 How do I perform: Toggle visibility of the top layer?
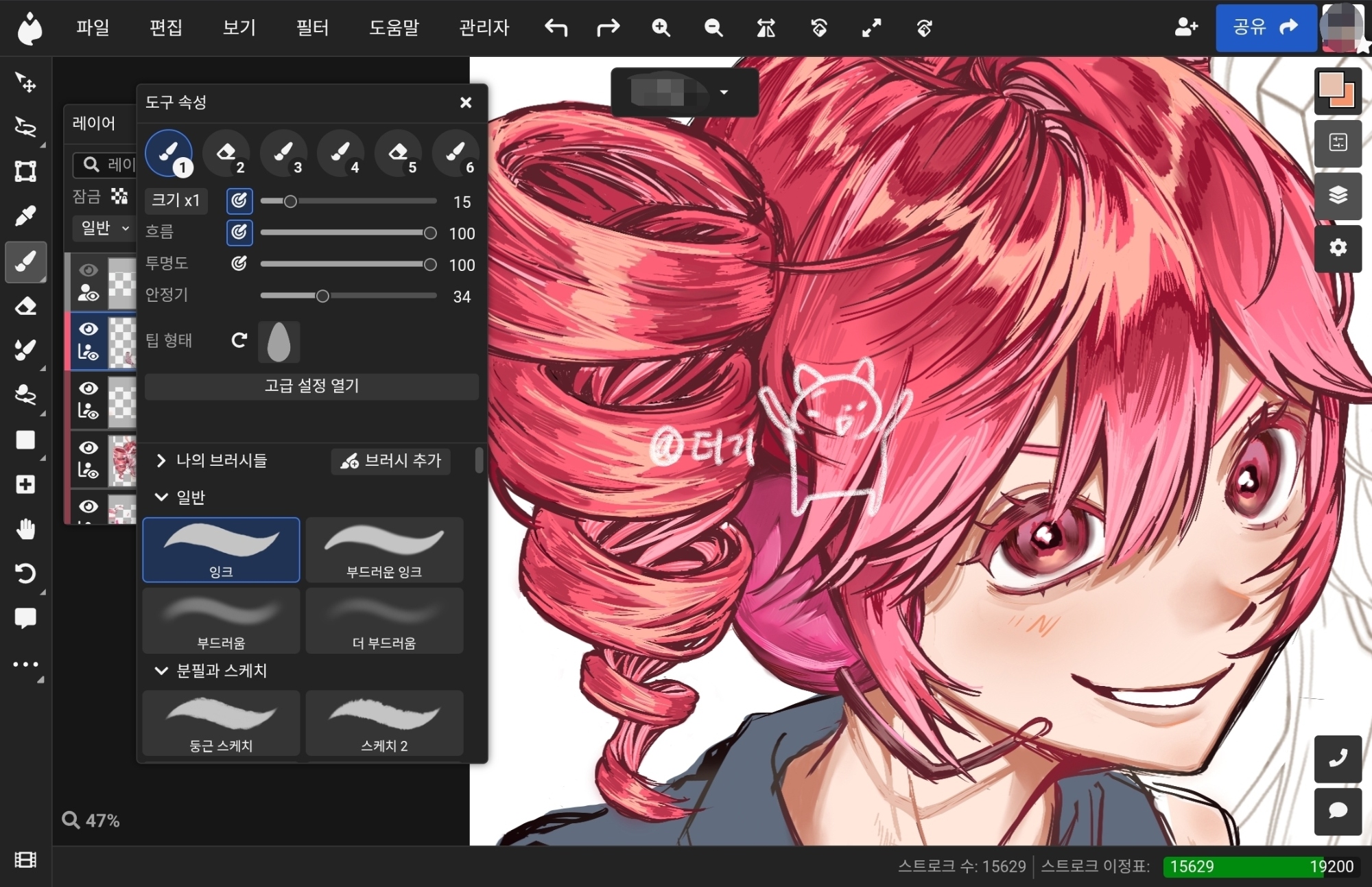click(x=88, y=270)
